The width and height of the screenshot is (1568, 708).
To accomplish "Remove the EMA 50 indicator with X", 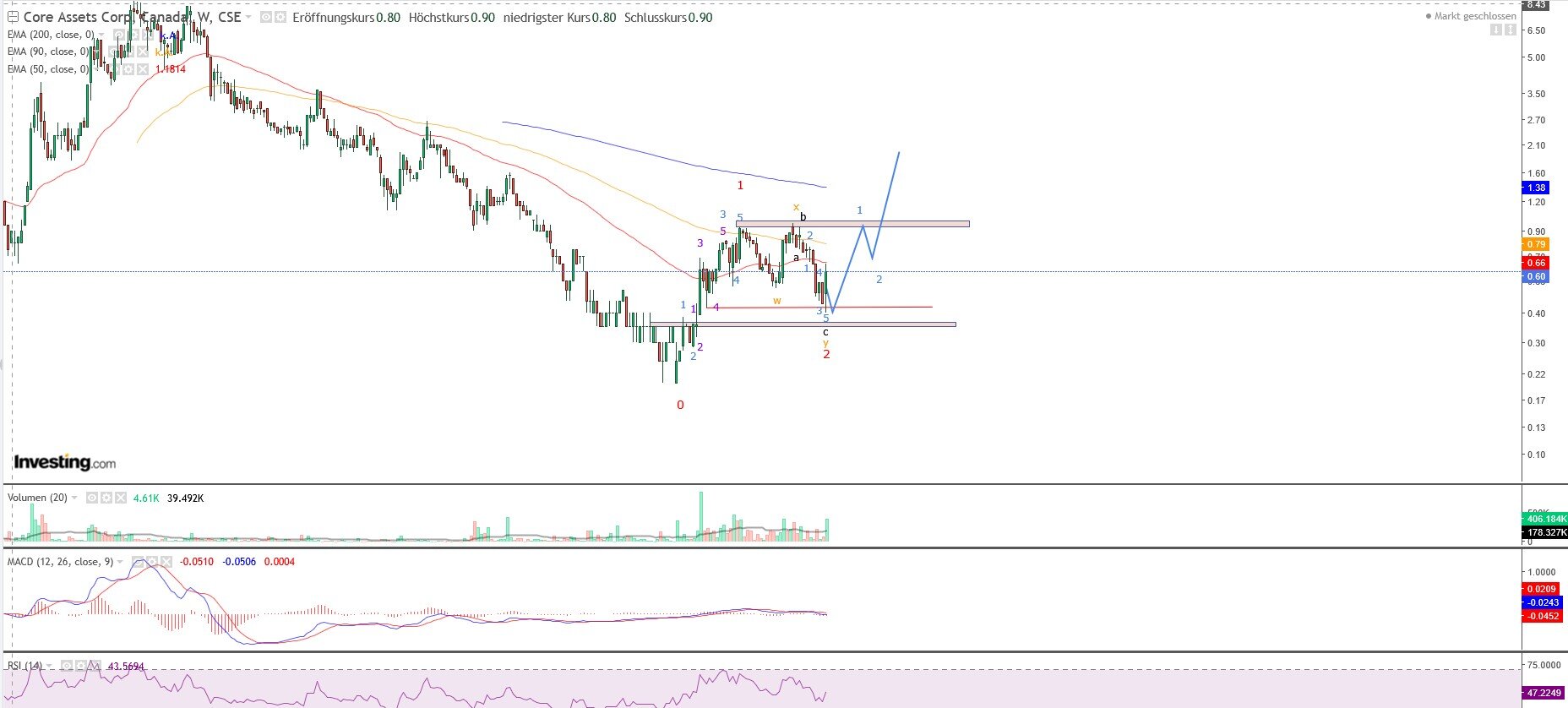I will [x=143, y=69].
